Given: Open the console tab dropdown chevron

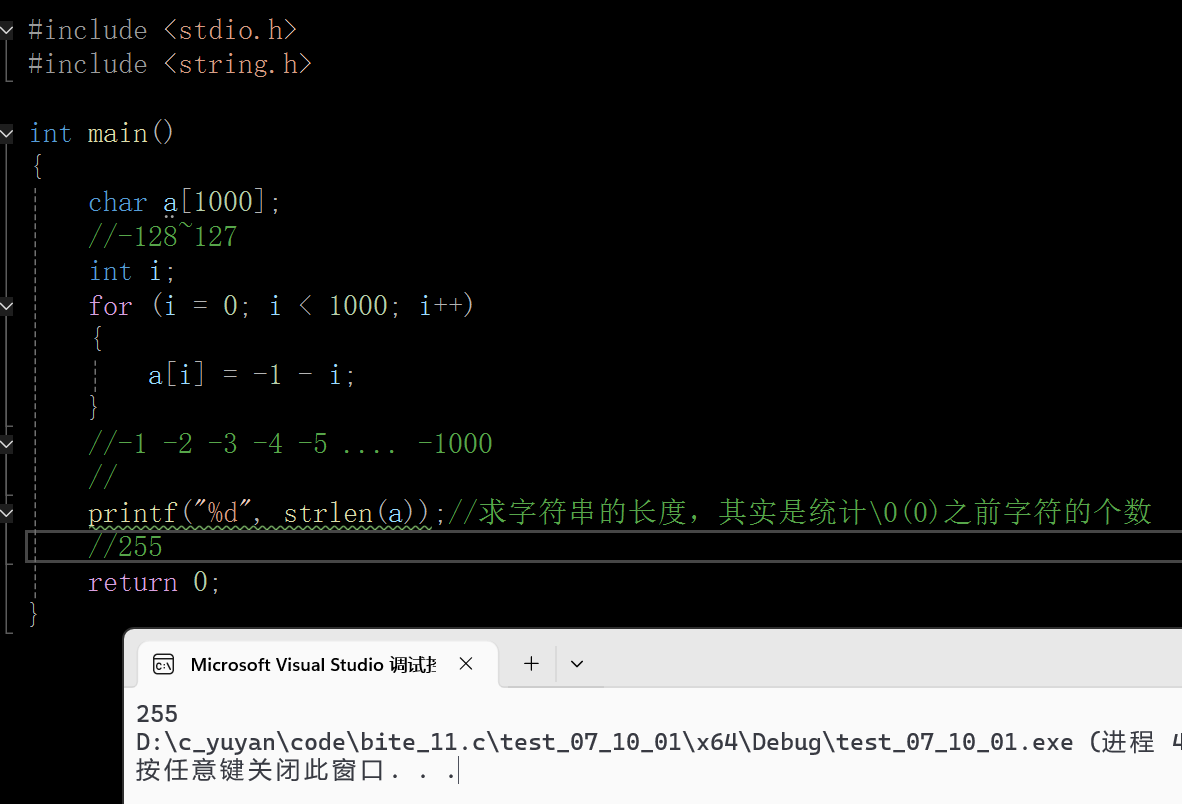Looking at the screenshot, I should [x=577, y=664].
